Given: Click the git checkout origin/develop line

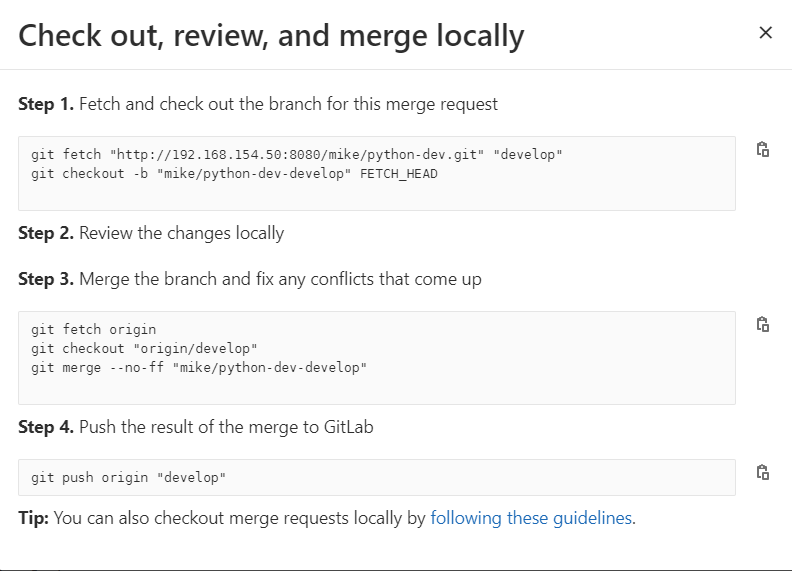Looking at the screenshot, I should 144,349.
